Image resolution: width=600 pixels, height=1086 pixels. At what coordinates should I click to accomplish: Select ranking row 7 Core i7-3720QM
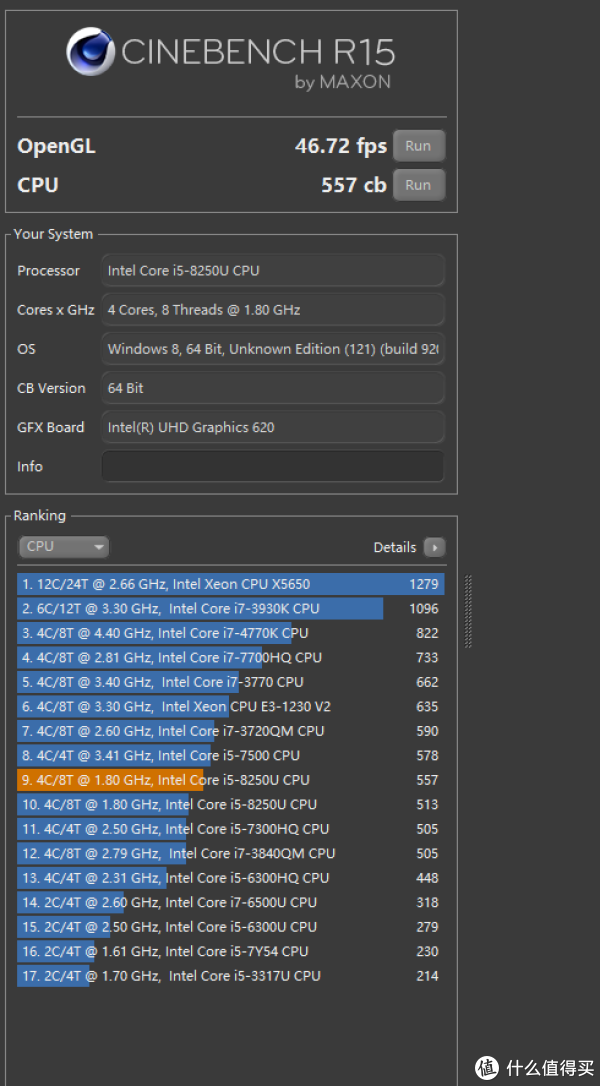point(231,731)
